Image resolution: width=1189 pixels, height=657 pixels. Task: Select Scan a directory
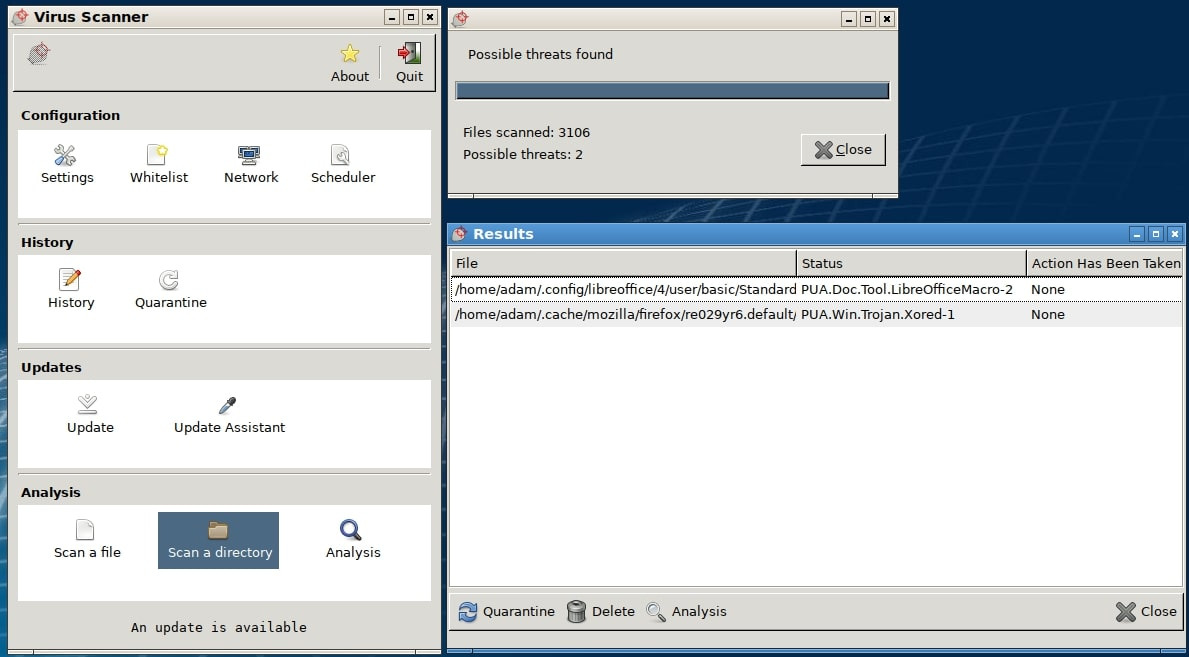[219, 540]
